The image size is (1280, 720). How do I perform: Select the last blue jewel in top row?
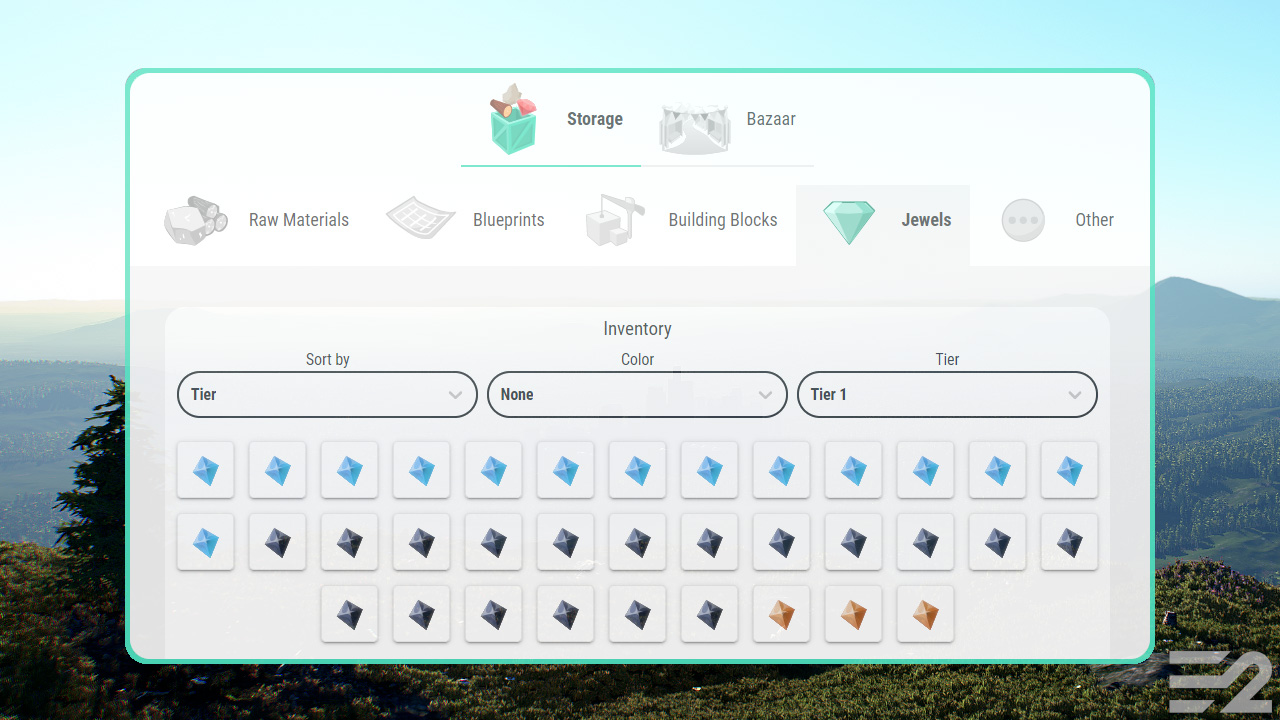point(1069,470)
